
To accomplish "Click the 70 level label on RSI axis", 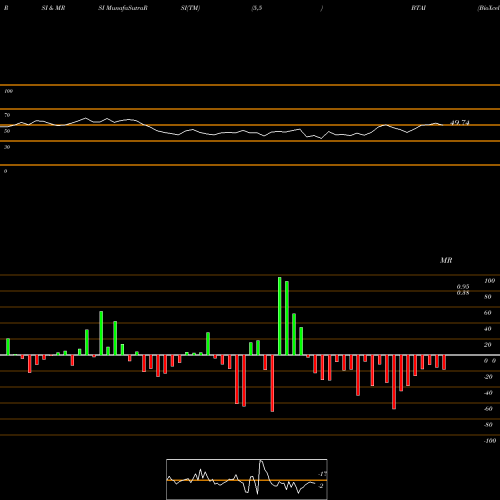I will pyautogui.click(x=7, y=115).
